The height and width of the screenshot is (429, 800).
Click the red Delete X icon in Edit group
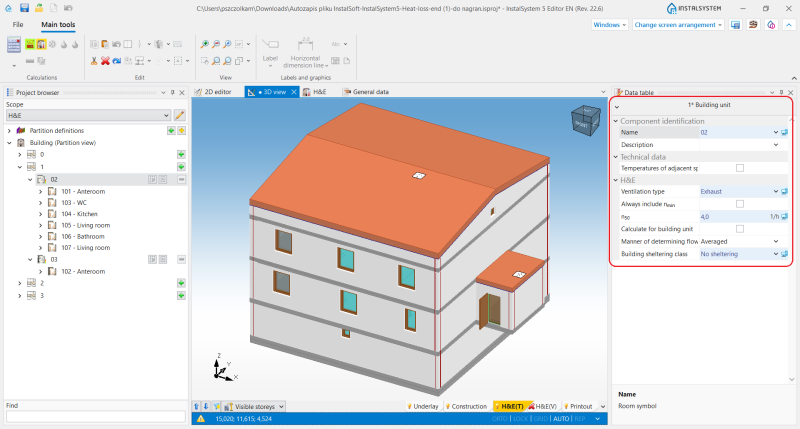pos(105,61)
